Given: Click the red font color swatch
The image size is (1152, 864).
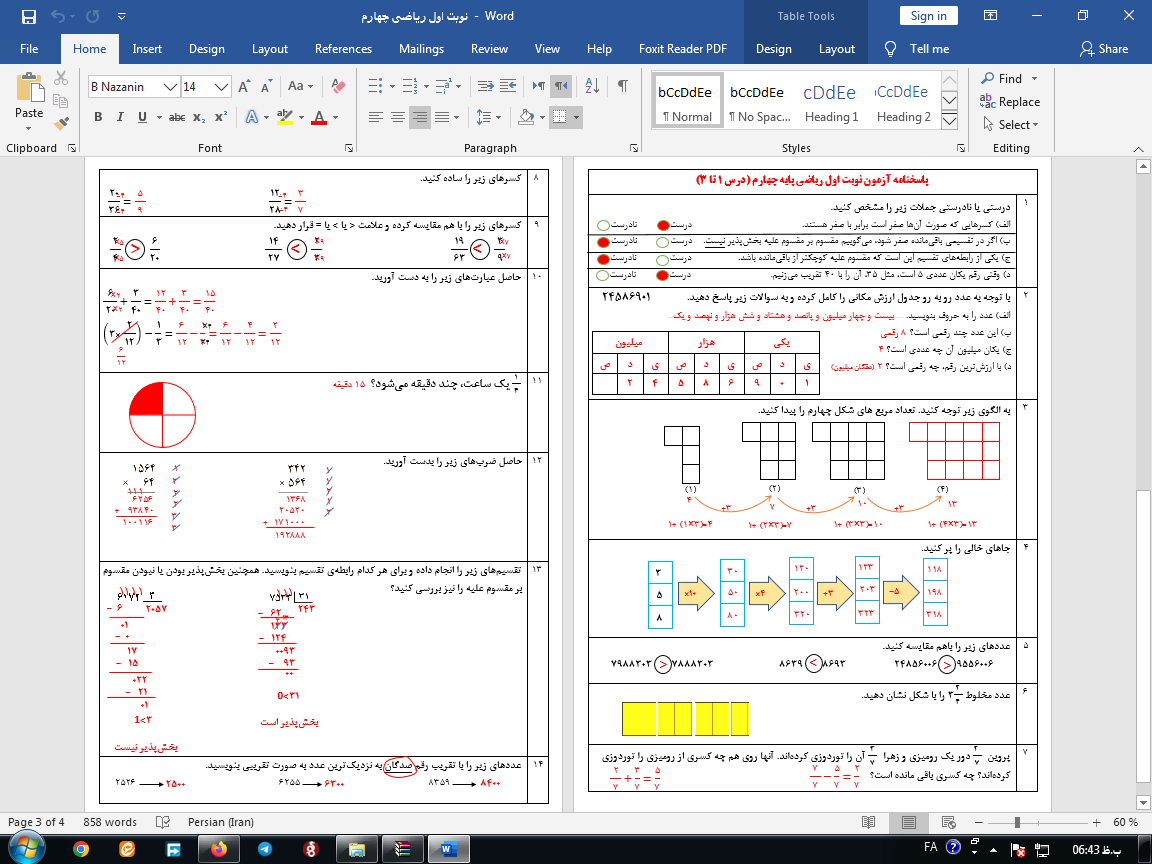Looking at the screenshot, I should click(318, 117).
